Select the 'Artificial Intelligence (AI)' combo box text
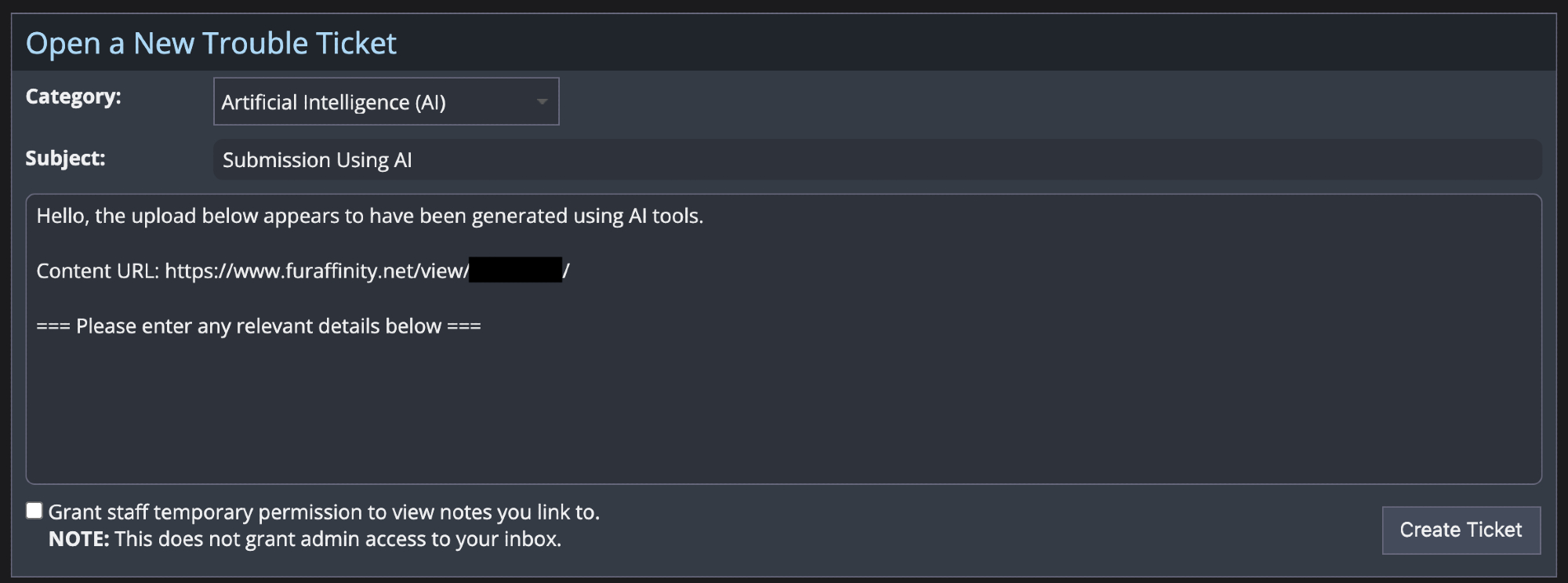Image resolution: width=1568 pixels, height=583 pixels. point(333,102)
